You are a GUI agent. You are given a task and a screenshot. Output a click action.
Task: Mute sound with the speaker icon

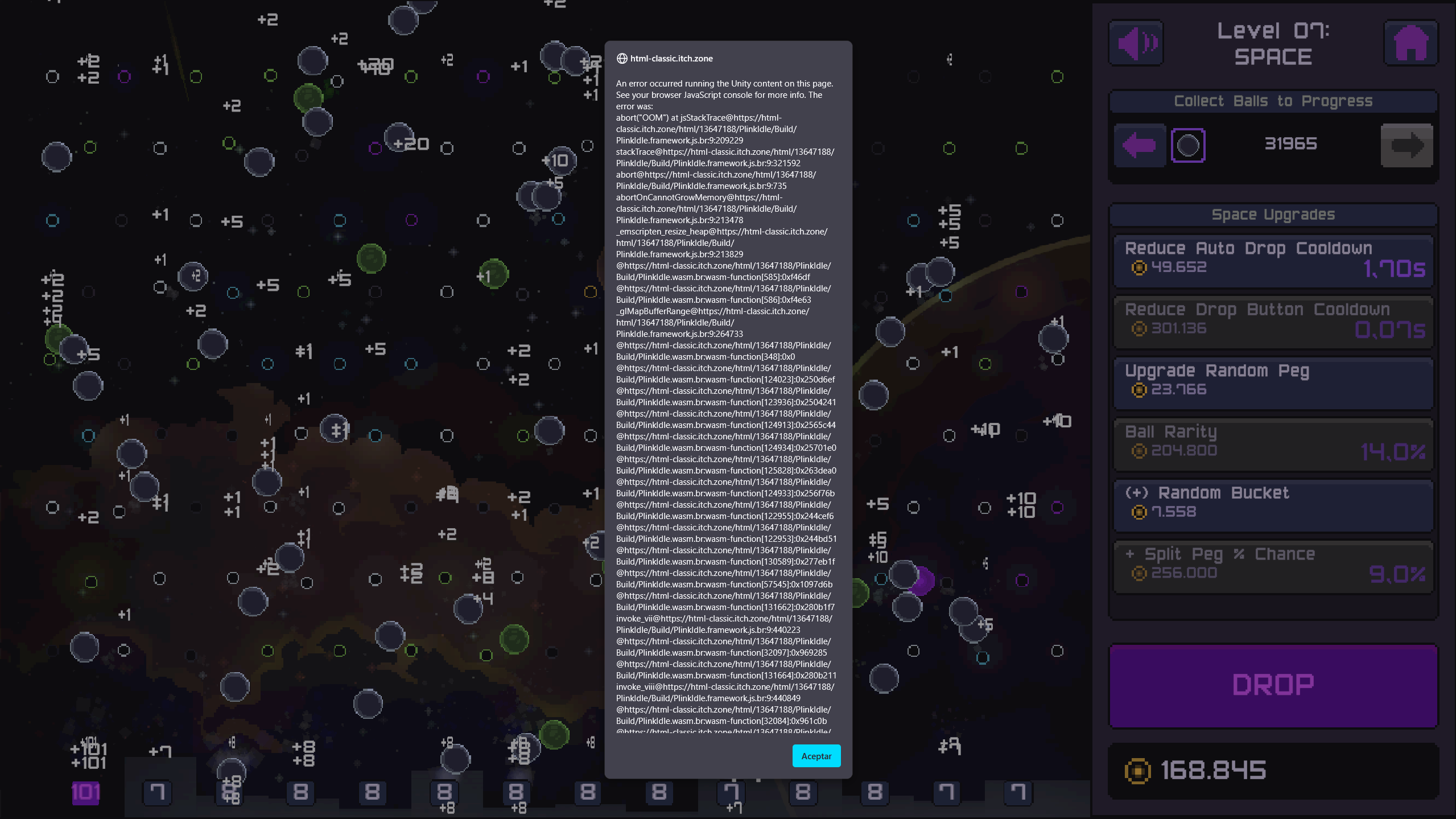click(x=1136, y=43)
